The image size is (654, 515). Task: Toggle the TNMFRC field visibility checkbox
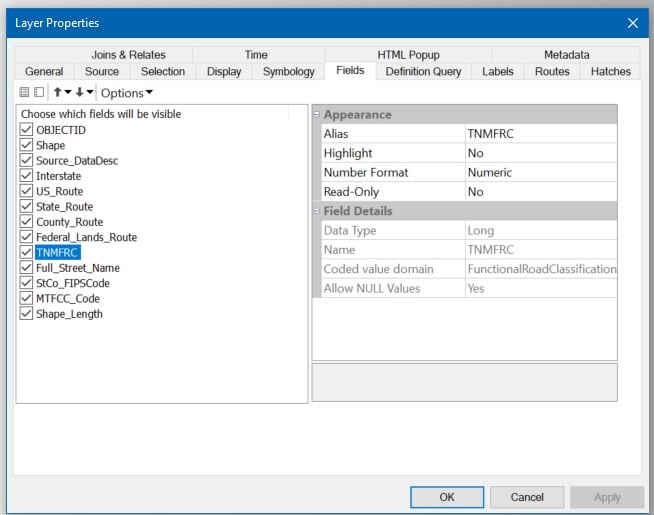26,252
